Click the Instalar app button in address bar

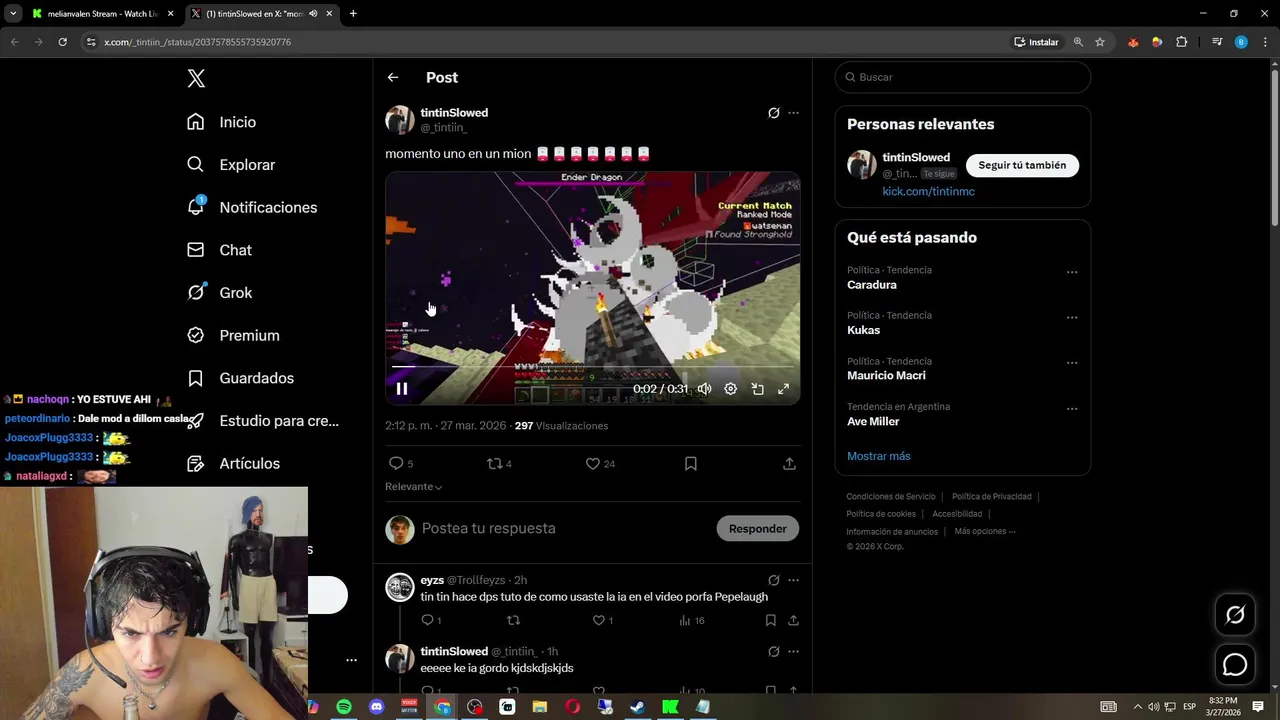(x=1036, y=42)
